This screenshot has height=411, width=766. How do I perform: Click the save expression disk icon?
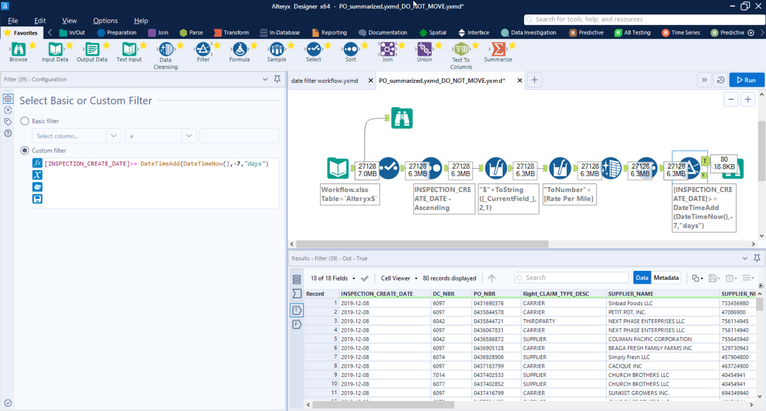pos(37,199)
